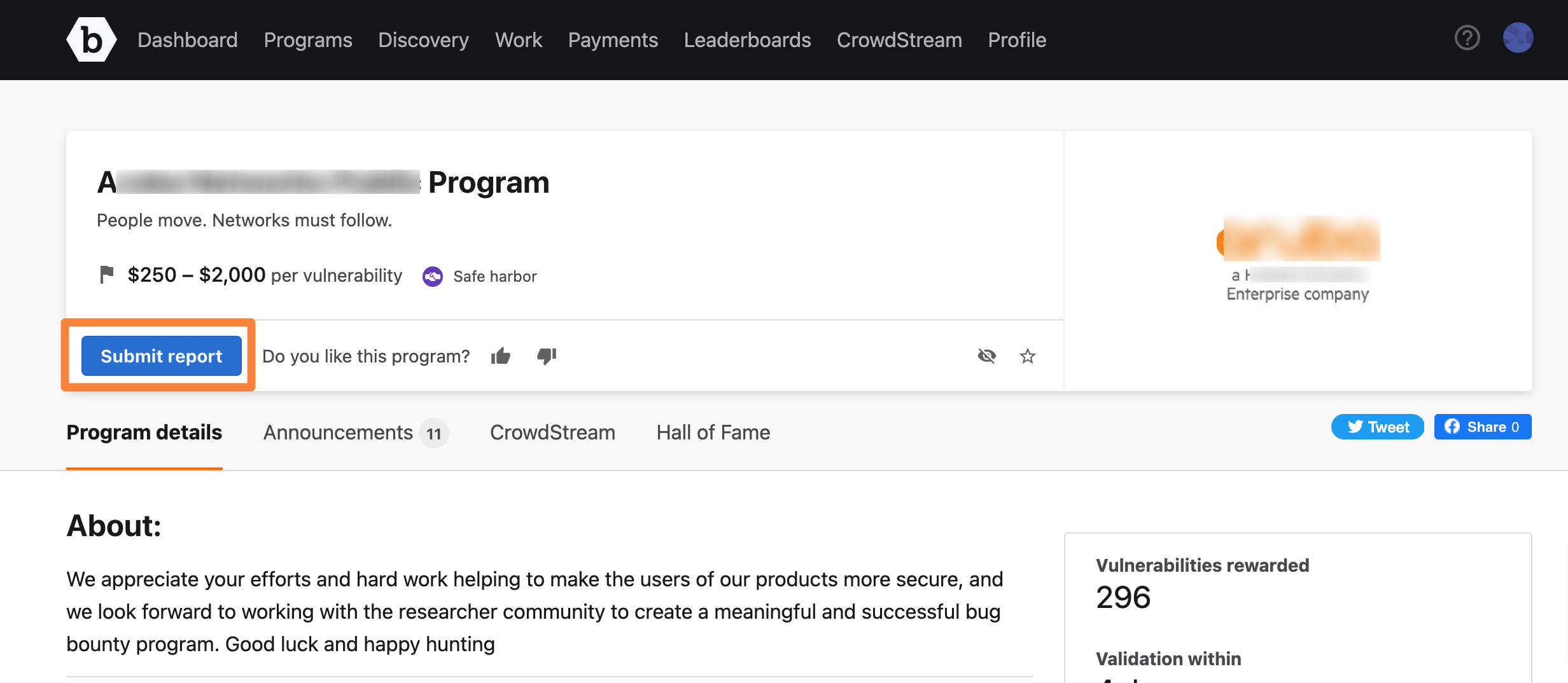Viewport: 1568px width, 683px height.
Task: Go to Programs in navigation bar
Action: tap(308, 40)
